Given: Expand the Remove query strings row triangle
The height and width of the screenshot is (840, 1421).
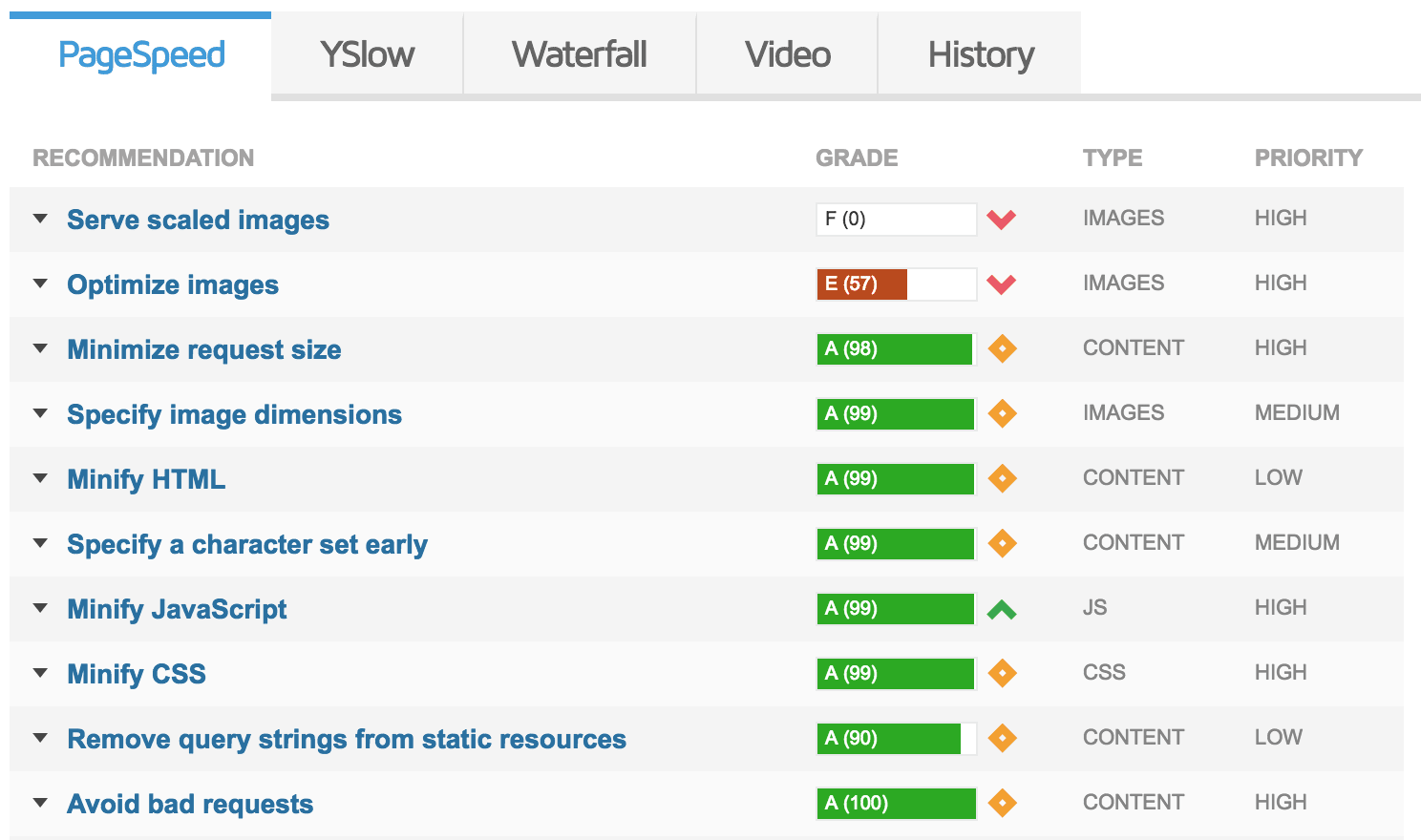Looking at the screenshot, I should [x=40, y=738].
